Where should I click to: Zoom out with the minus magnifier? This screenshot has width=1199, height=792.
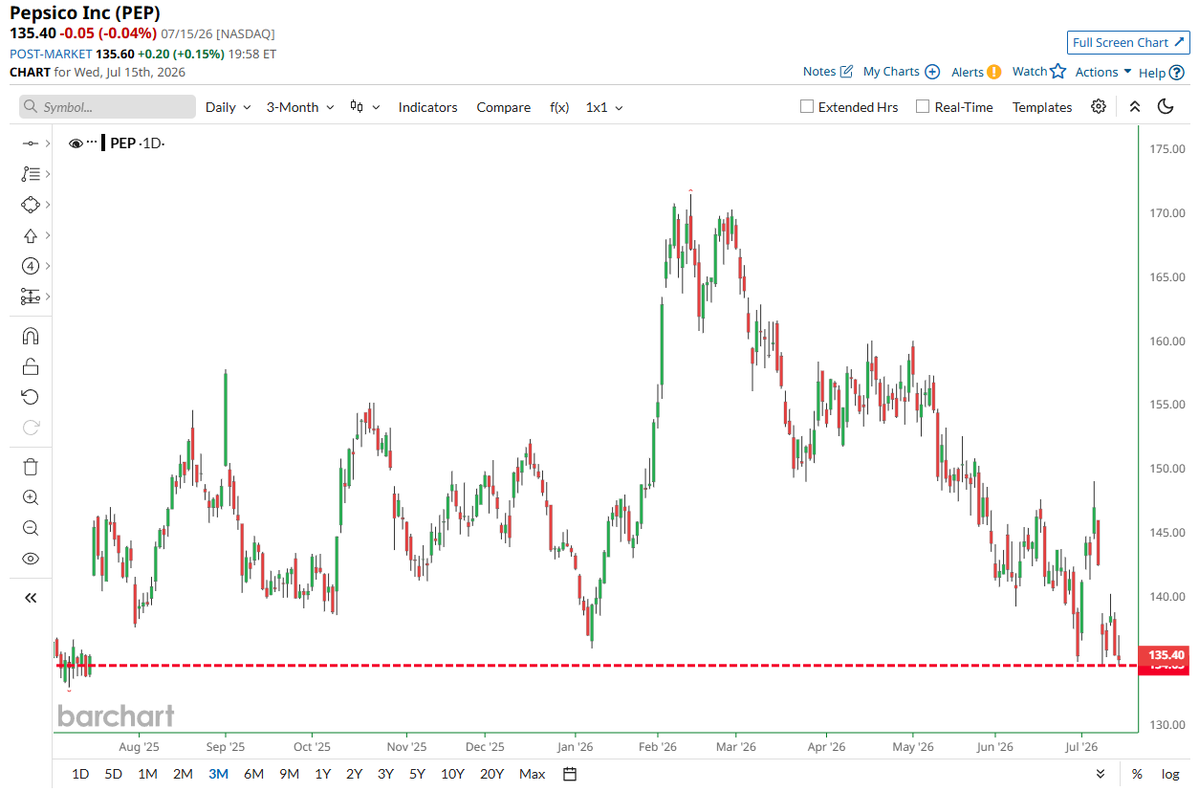[x=30, y=528]
